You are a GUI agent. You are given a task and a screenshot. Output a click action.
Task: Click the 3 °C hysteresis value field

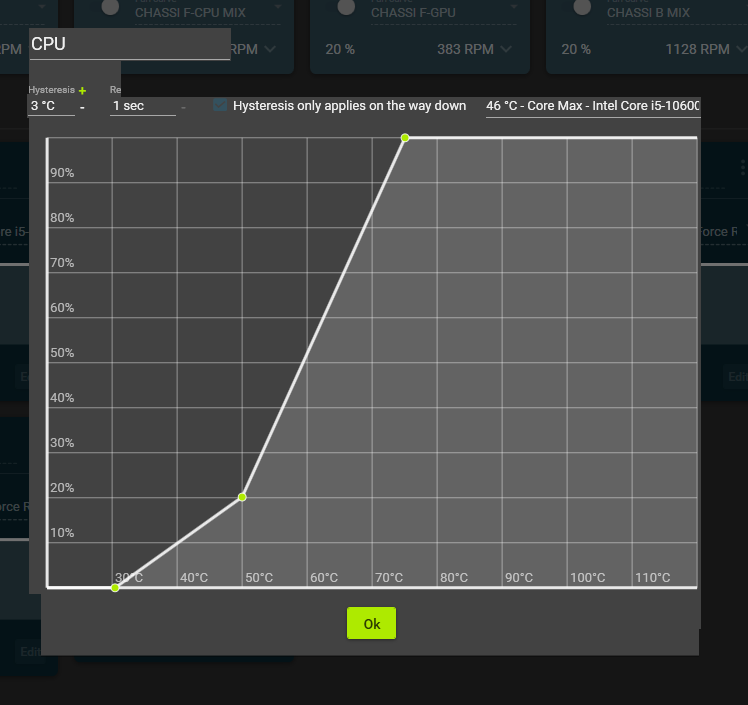[x=52, y=106]
